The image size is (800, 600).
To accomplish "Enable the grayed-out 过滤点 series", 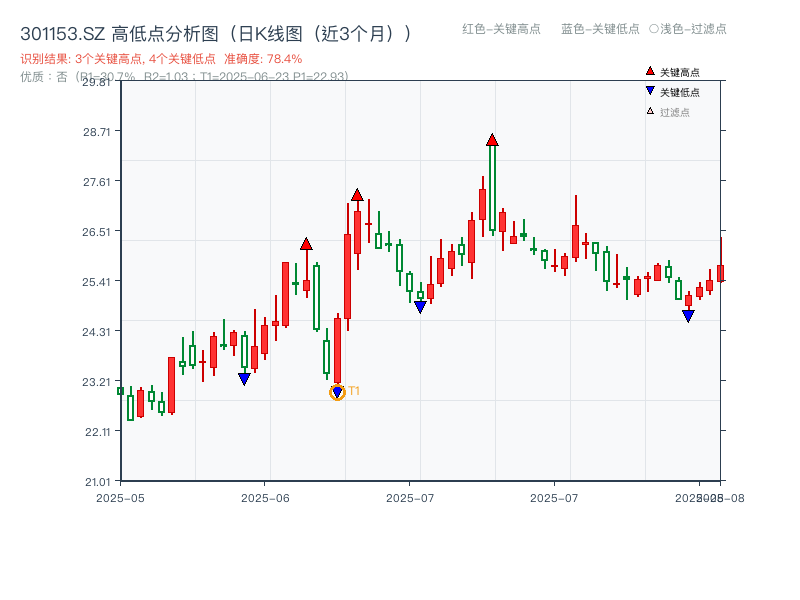I will (x=672, y=112).
